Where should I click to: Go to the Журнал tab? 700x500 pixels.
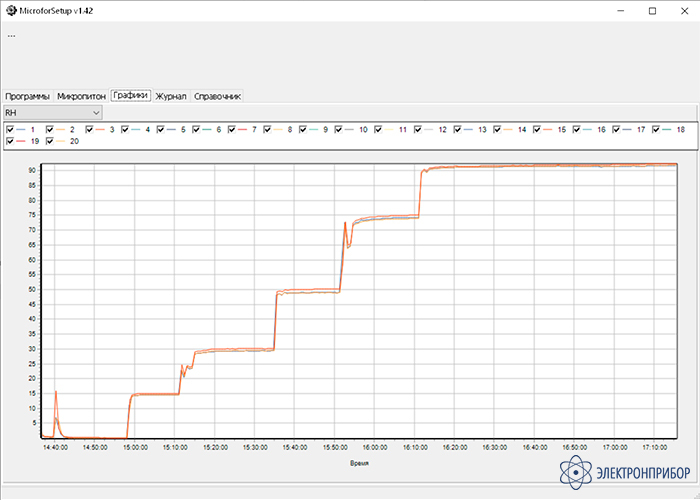tap(171, 96)
